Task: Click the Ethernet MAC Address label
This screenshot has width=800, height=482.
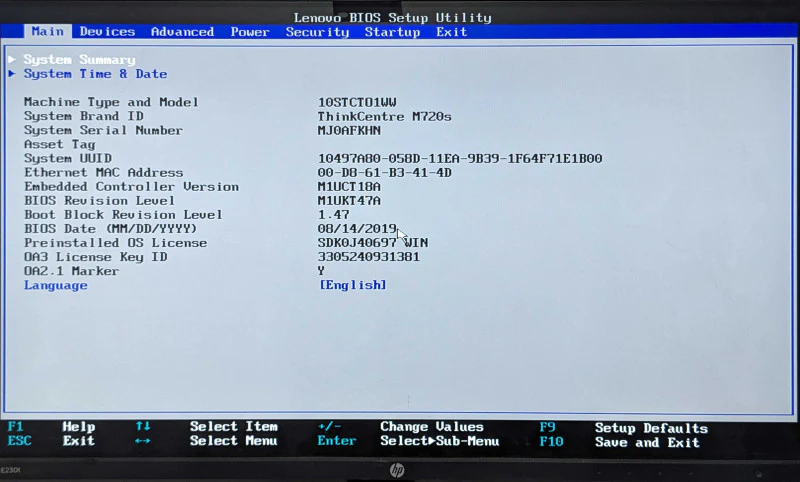Action: pyautogui.click(x=104, y=173)
